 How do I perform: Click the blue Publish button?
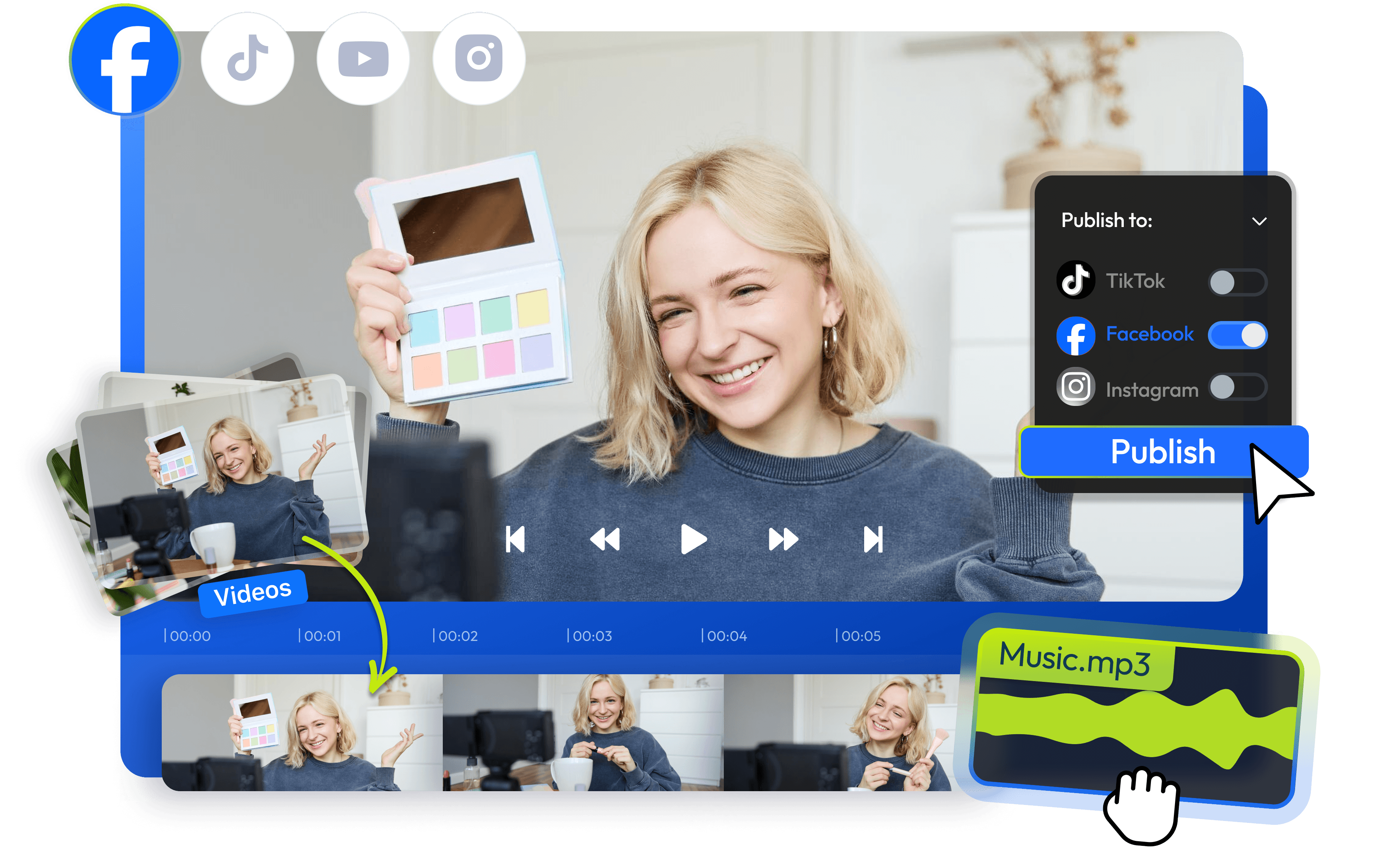tap(1164, 452)
